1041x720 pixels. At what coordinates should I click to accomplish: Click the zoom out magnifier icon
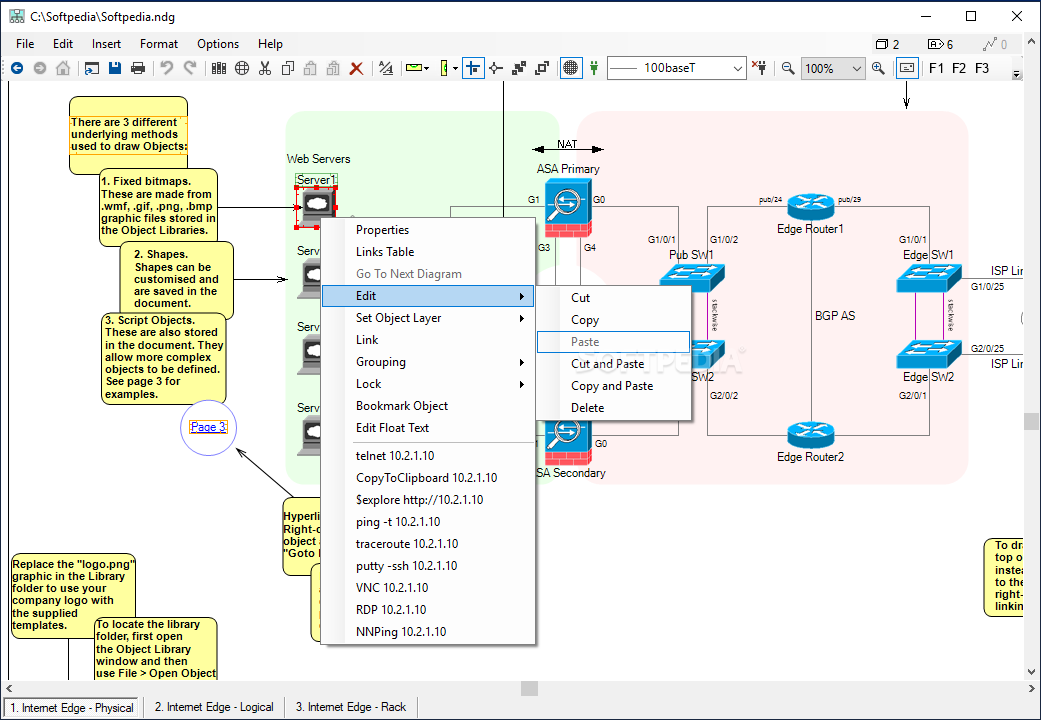point(788,68)
